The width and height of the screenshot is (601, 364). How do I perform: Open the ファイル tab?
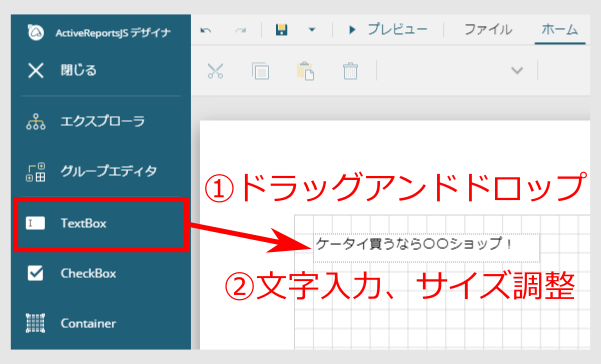[488, 30]
